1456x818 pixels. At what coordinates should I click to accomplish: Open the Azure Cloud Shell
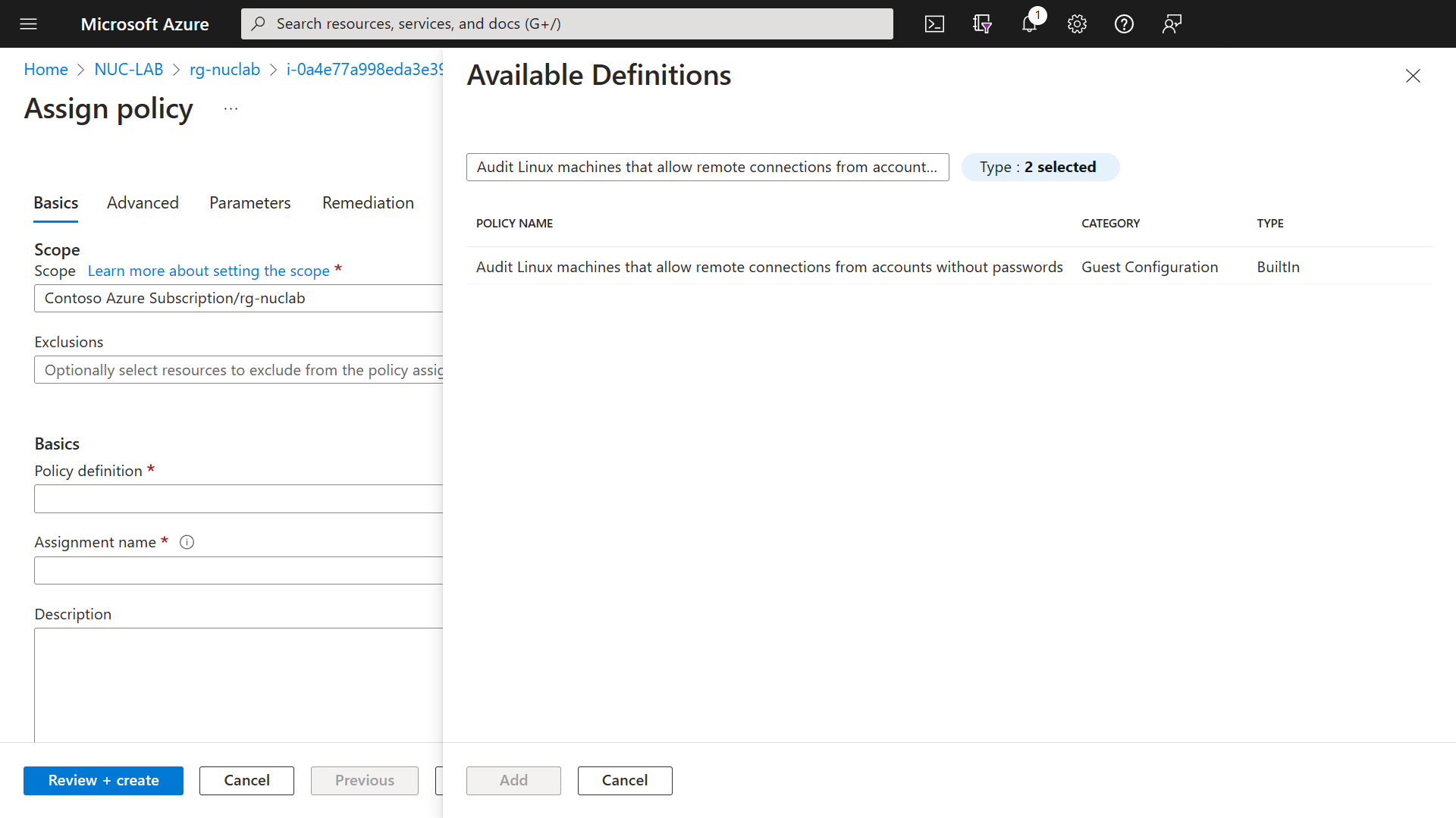tap(934, 24)
